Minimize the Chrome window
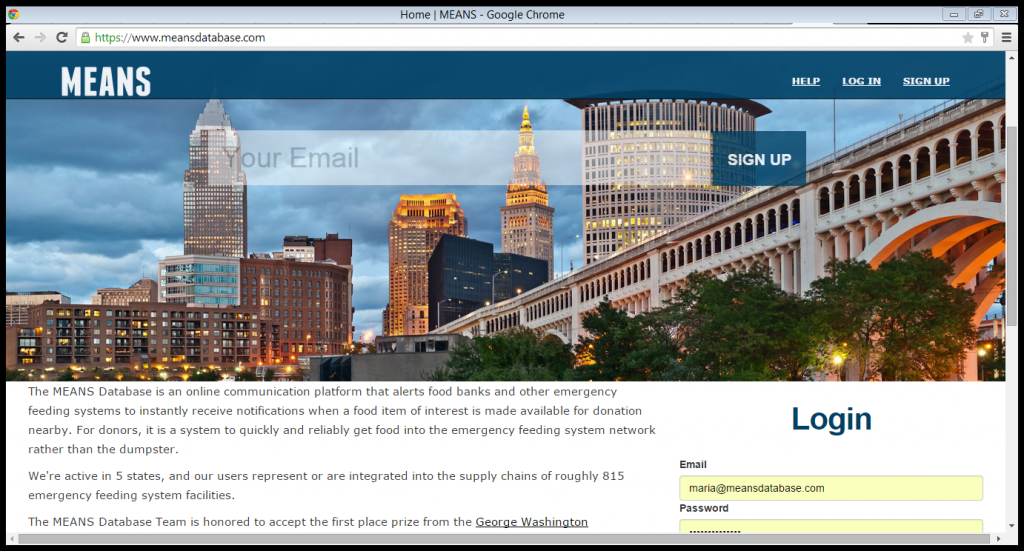The image size is (1024, 551). (954, 14)
